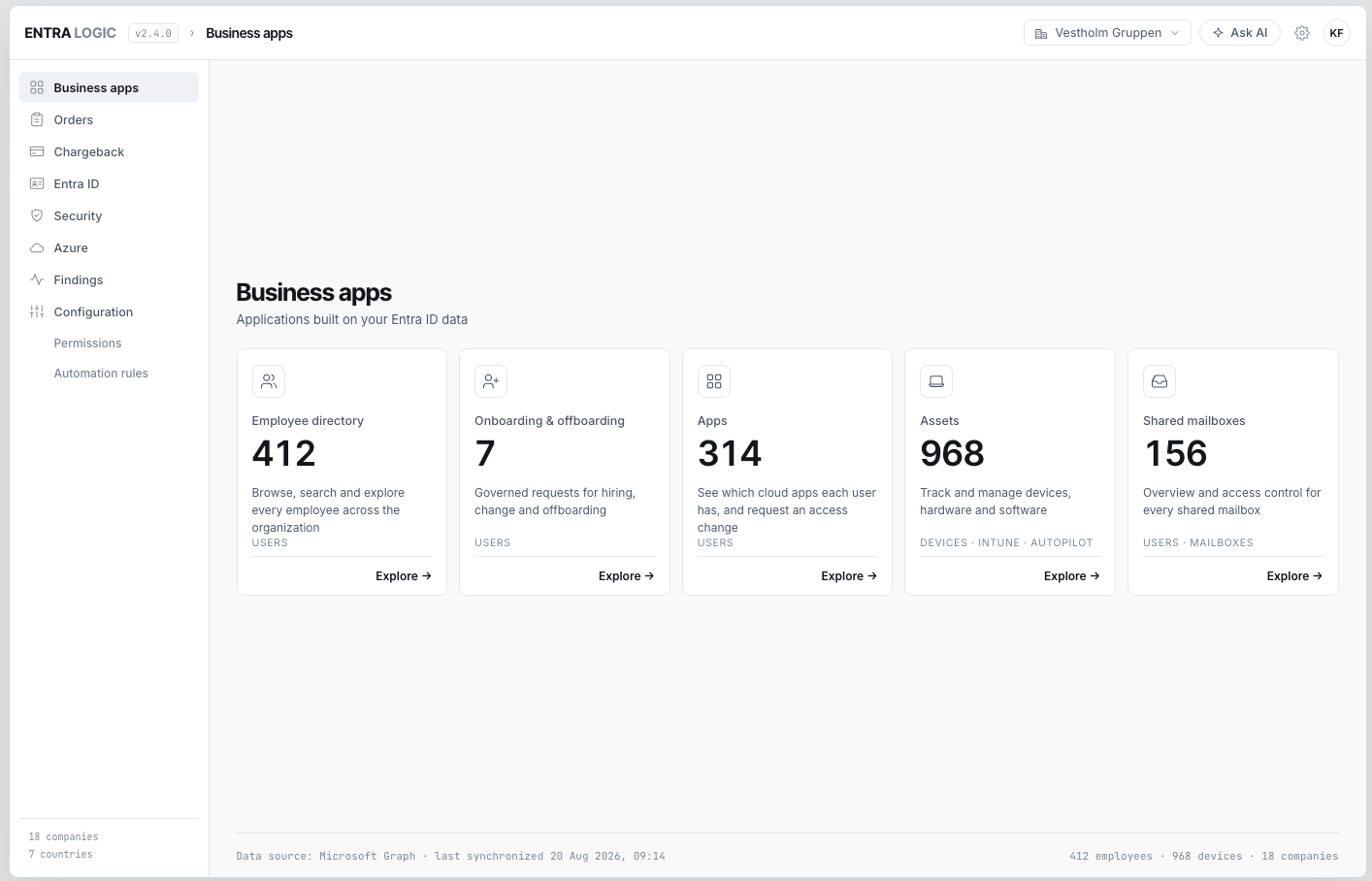Screen dimensions: 1372x881
Task: Click the 'Assets' card title
Action: [939, 421]
